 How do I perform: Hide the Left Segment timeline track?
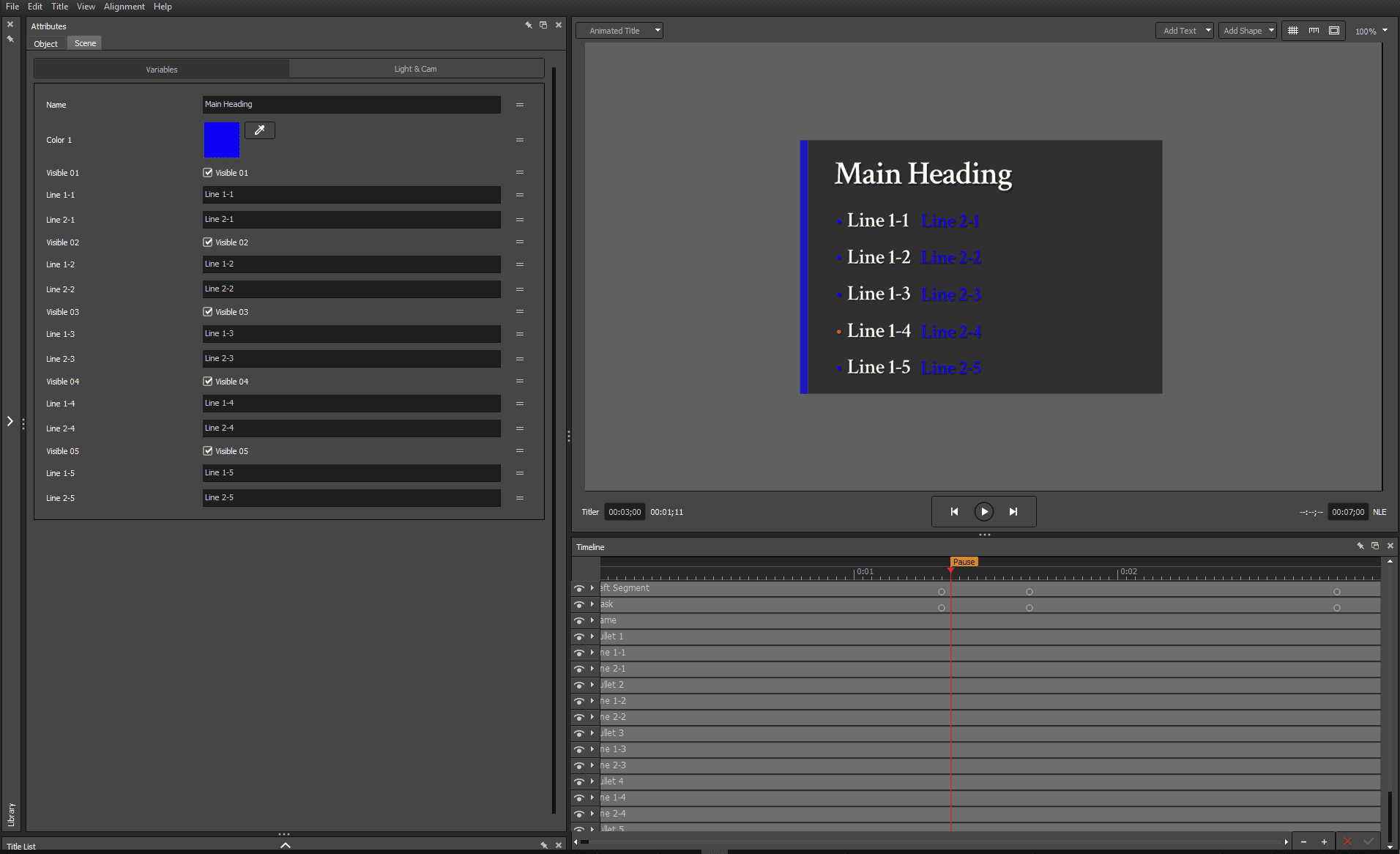point(579,588)
